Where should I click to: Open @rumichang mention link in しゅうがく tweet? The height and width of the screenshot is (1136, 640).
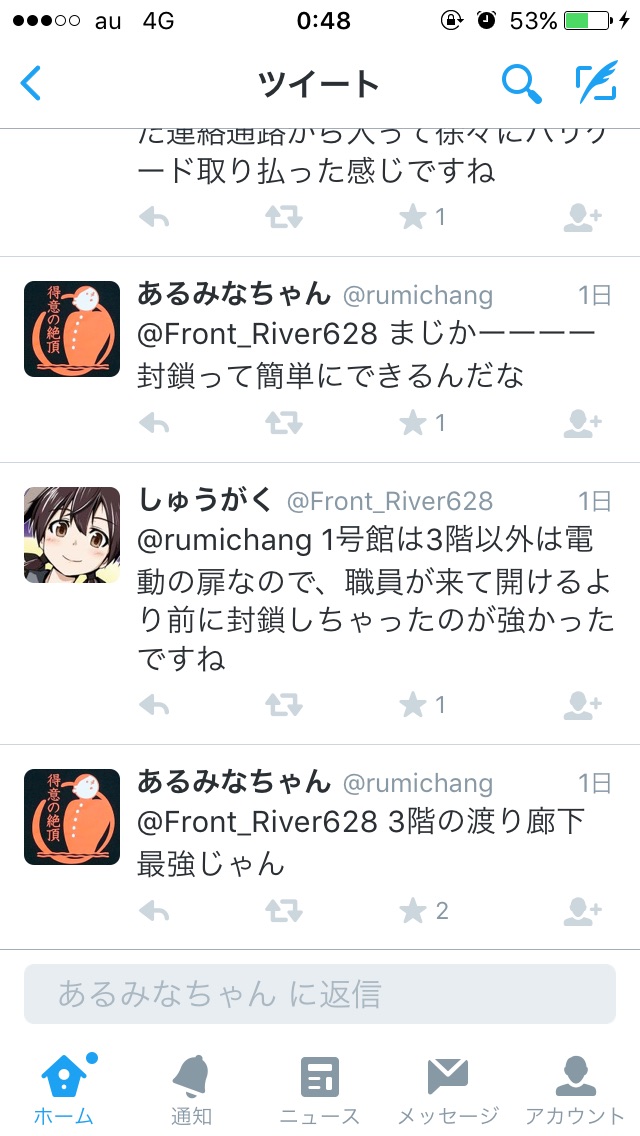tap(225, 540)
